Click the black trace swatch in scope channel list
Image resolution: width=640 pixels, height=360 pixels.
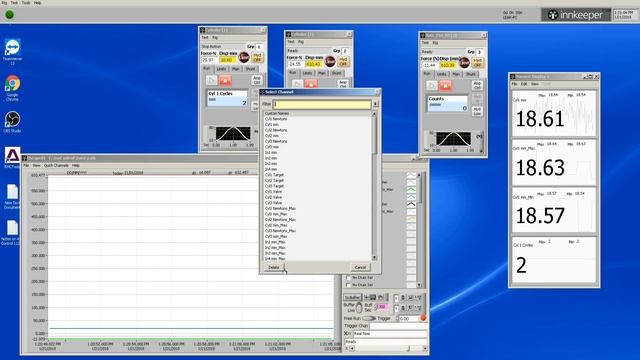click(411, 204)
